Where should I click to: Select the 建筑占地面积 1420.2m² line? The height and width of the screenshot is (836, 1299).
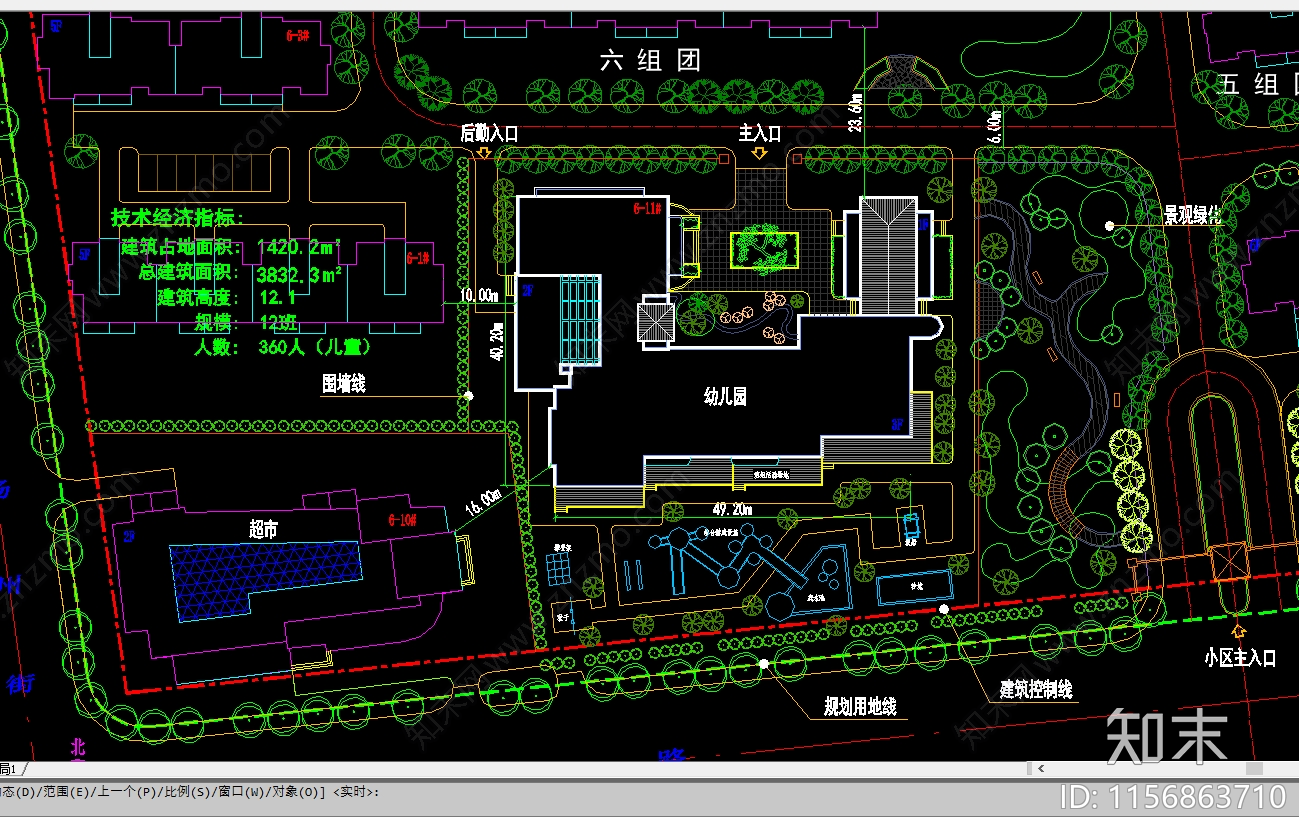(231, 246)
